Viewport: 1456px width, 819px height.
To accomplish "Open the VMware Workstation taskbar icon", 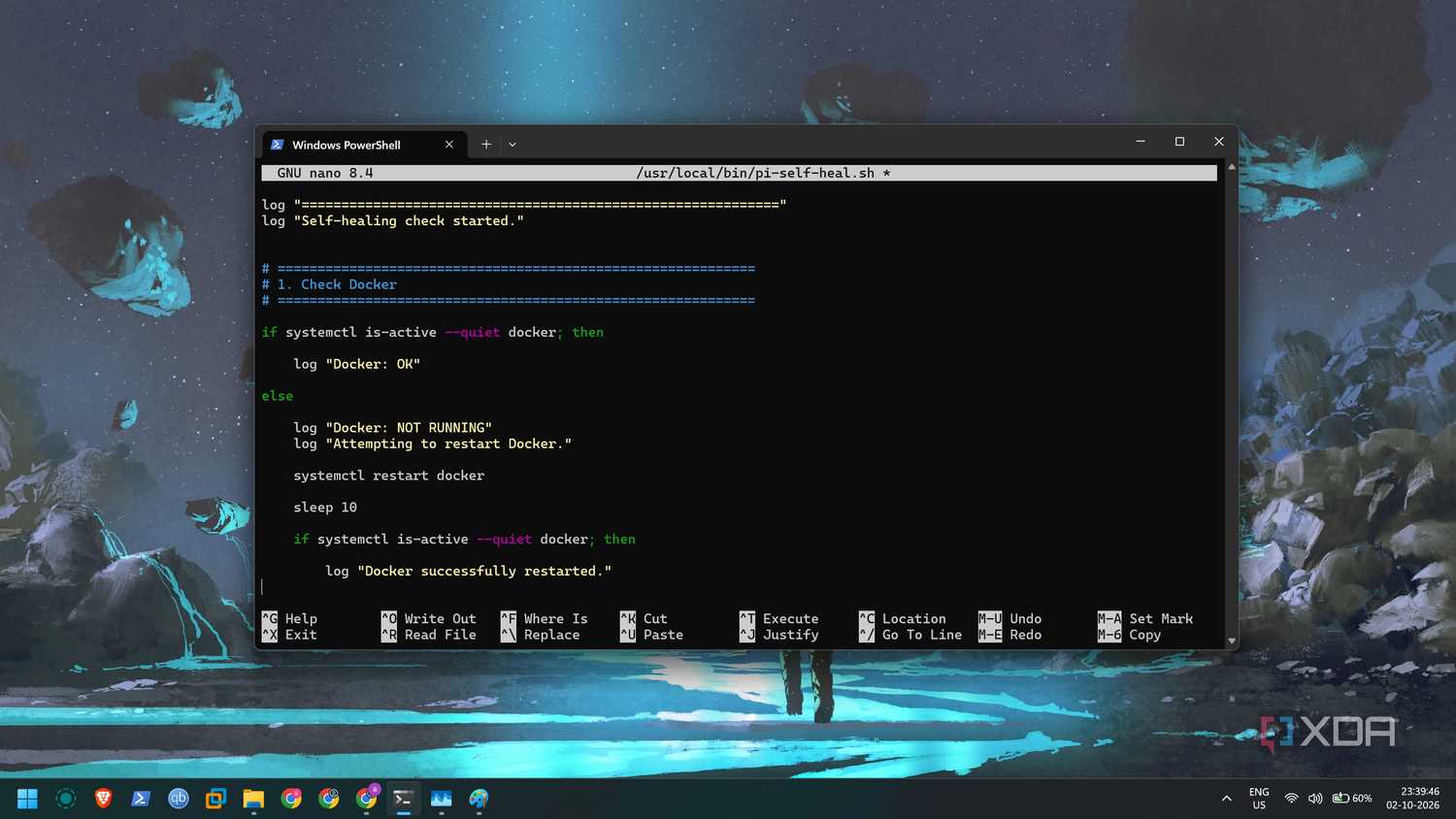I will click(x=215, y=799).
